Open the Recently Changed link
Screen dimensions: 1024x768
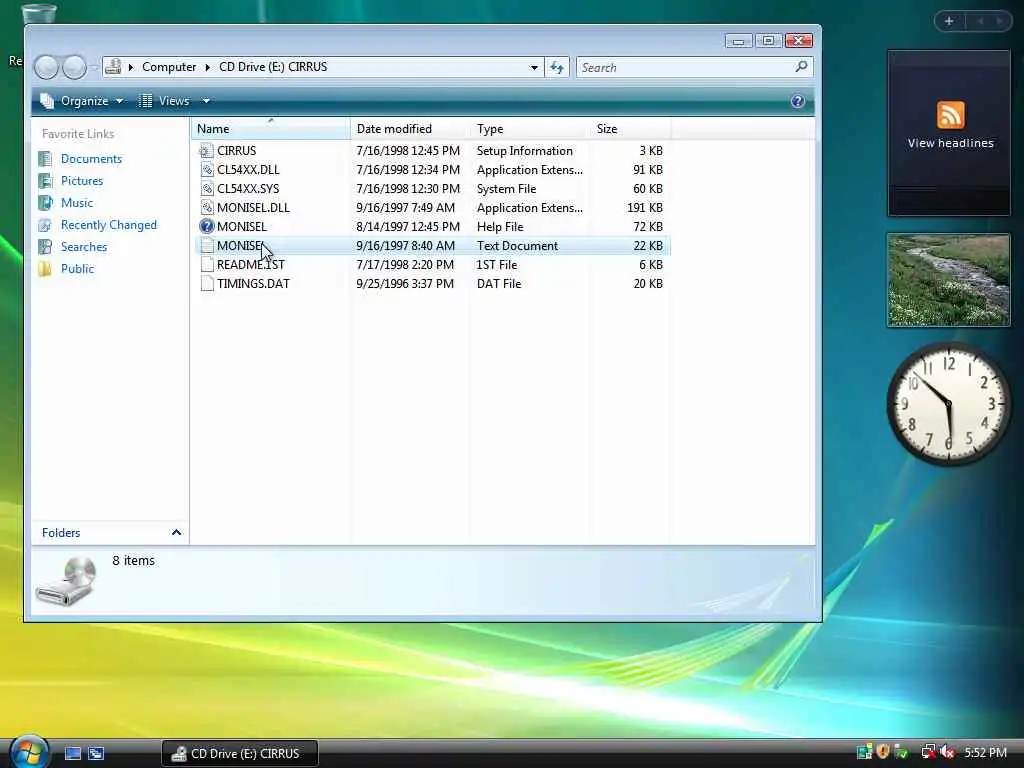coord(109,225)
